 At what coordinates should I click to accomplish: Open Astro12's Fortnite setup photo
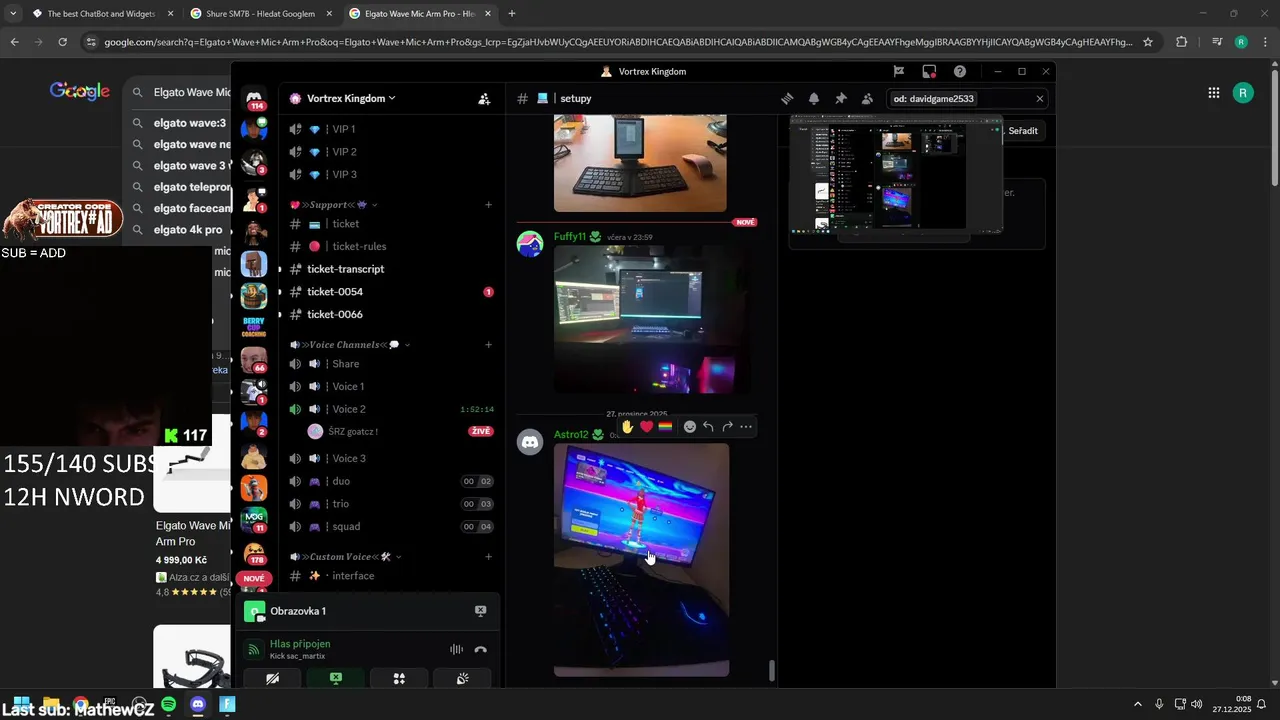coord(641,560)
